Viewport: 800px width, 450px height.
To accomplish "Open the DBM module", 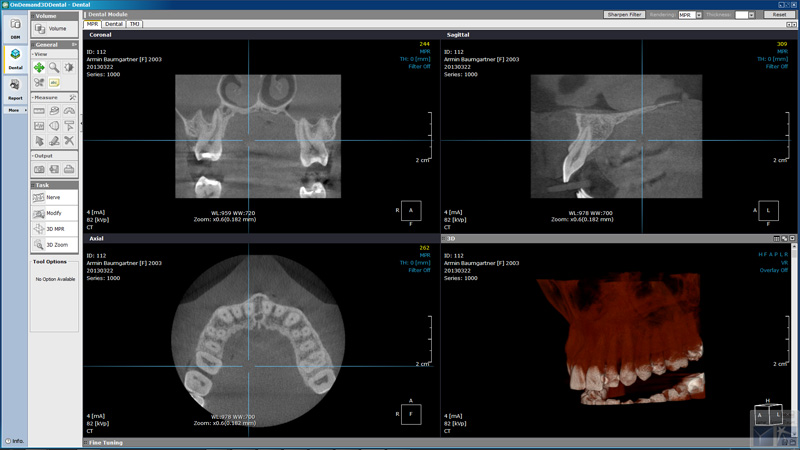I will tap(15, 27).
